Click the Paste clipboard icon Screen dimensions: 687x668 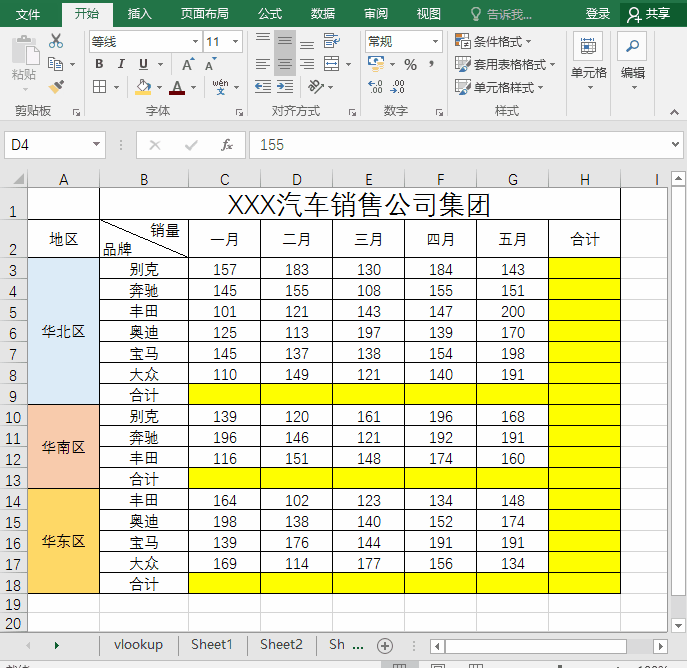tap(25, 51)
